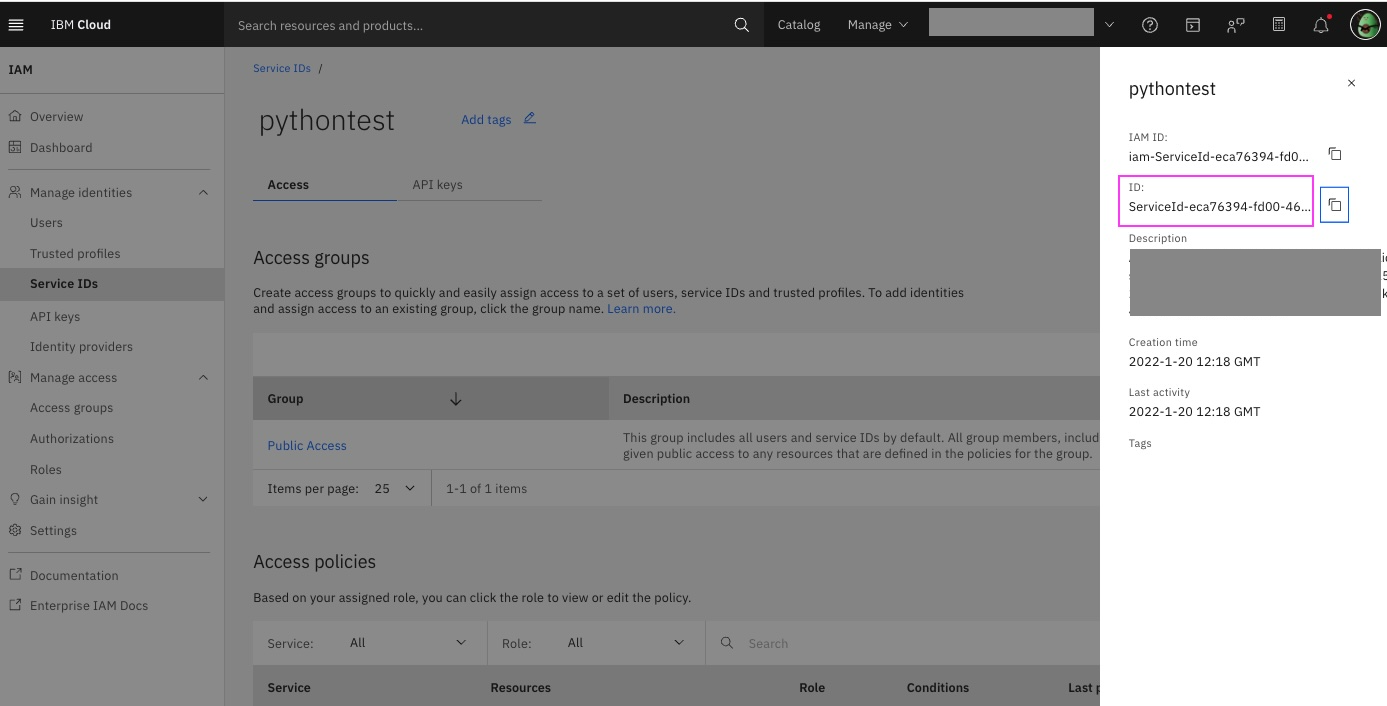Close the pythontest details panel
1387x706 pixels.
(x=1351, y=83)
